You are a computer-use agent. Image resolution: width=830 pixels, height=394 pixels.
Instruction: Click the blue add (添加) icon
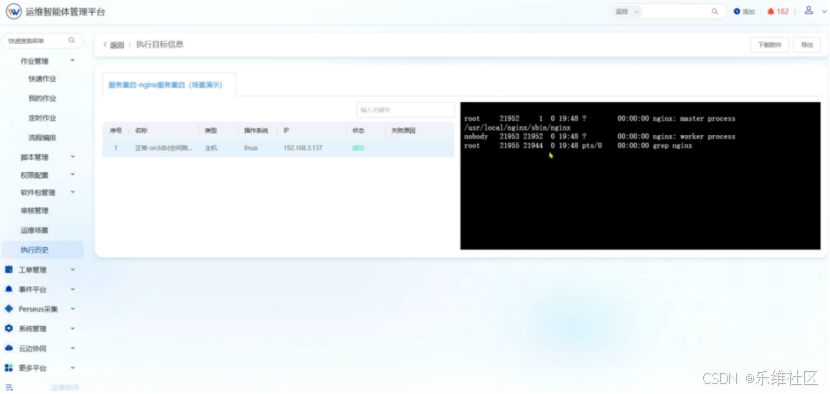(737, 11)
